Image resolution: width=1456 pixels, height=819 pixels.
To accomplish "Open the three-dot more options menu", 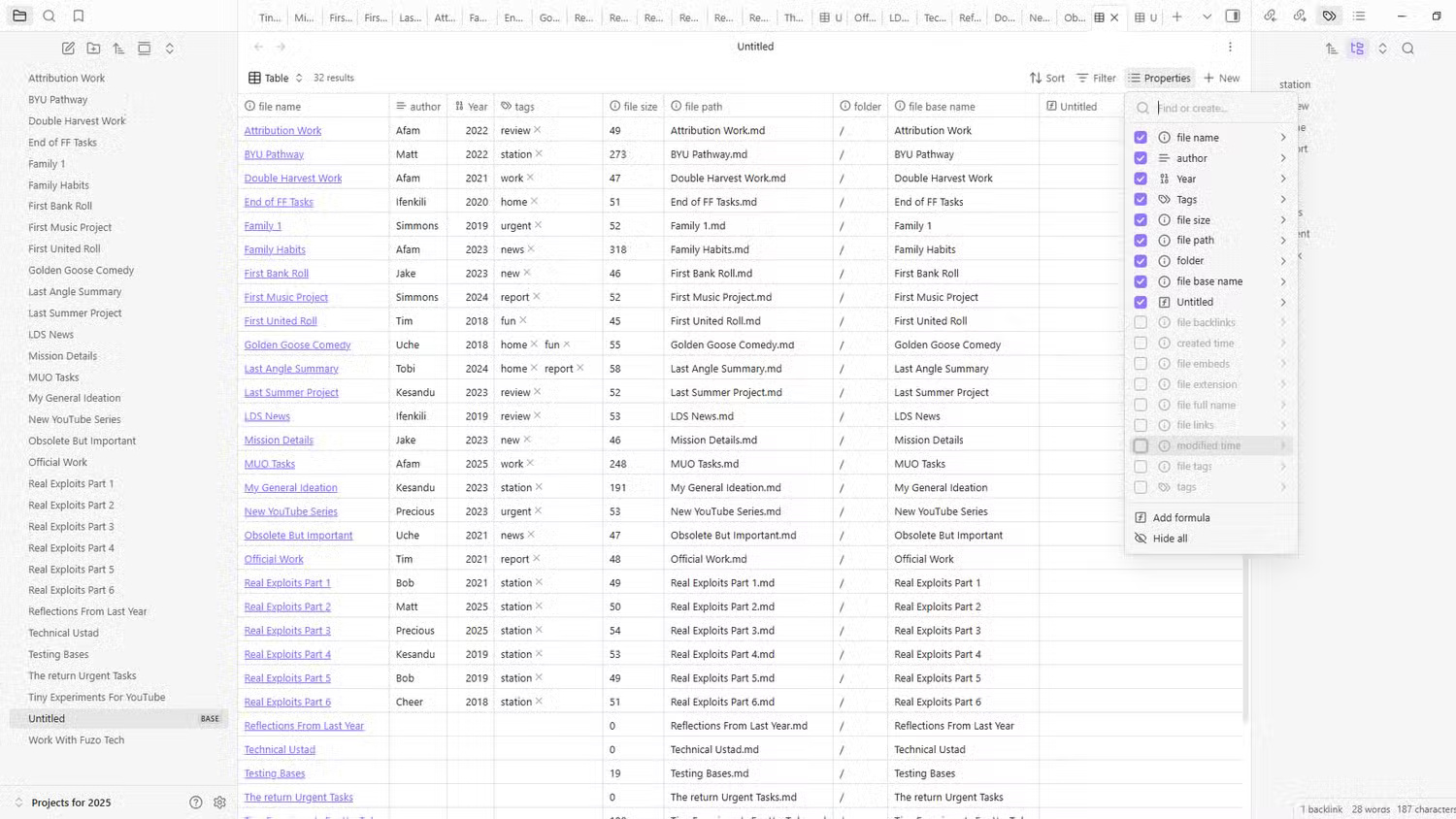I will click(x=1230, y=47).
